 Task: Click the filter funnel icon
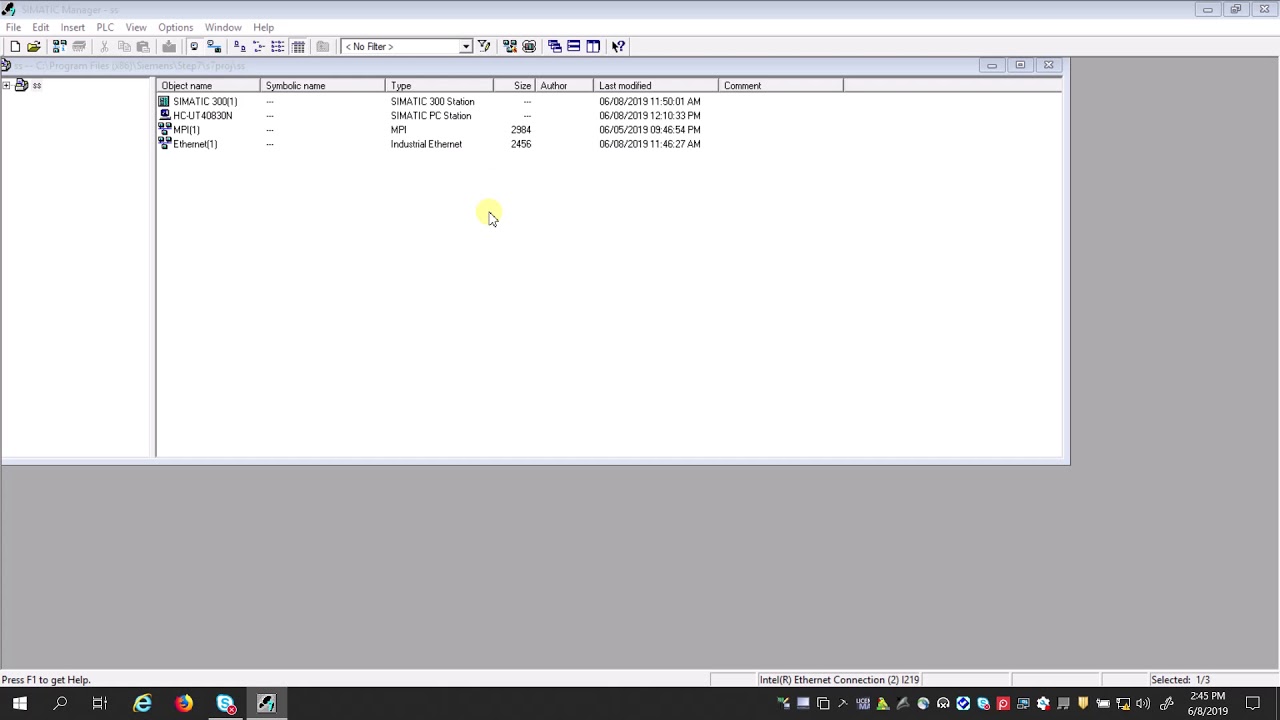pos(484,46)
